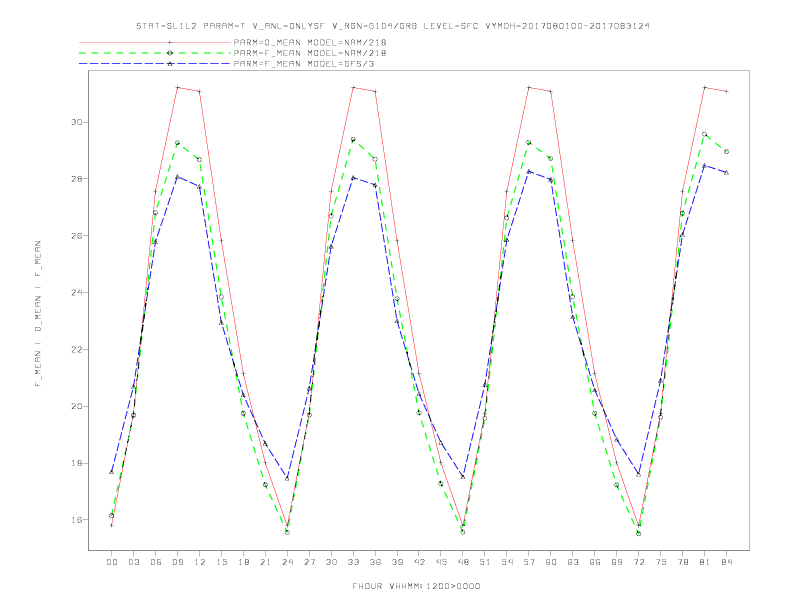Screen dimensions: 792x612
Task: Click x-axis tick label 54
Action: (x=507, y=562)
